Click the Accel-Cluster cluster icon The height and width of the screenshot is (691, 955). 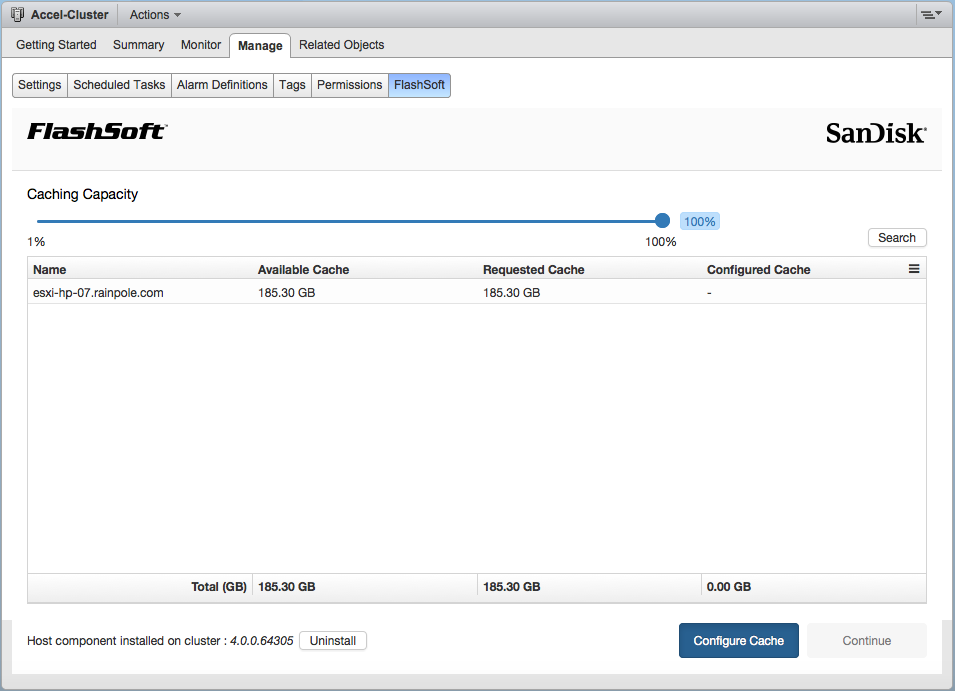point(17,15)
